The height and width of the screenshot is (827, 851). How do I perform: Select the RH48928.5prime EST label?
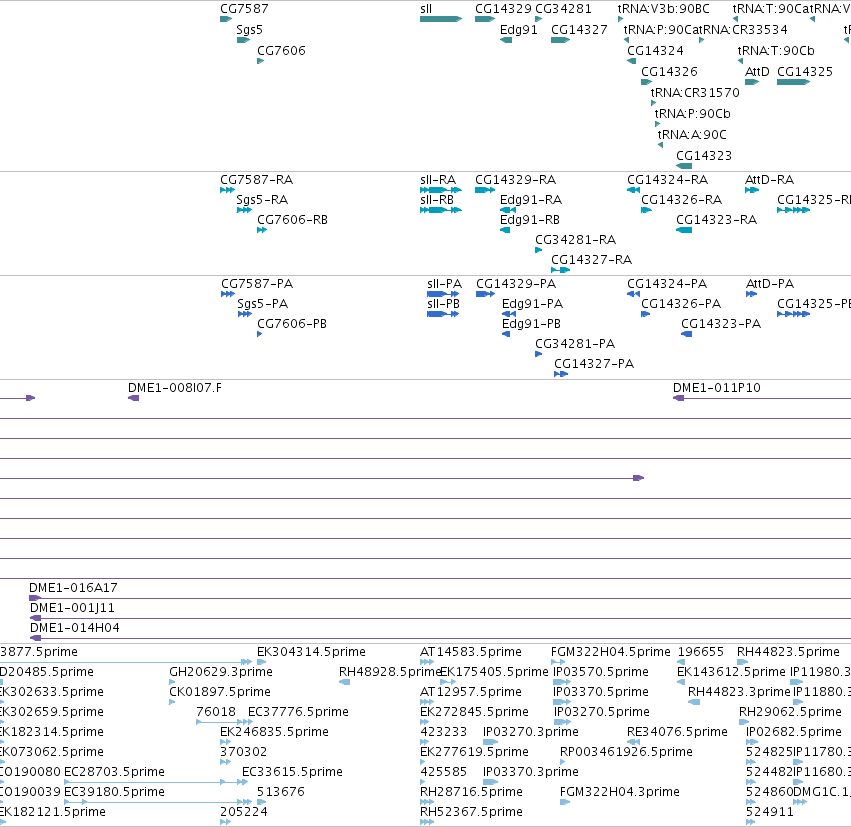[390, 672]
